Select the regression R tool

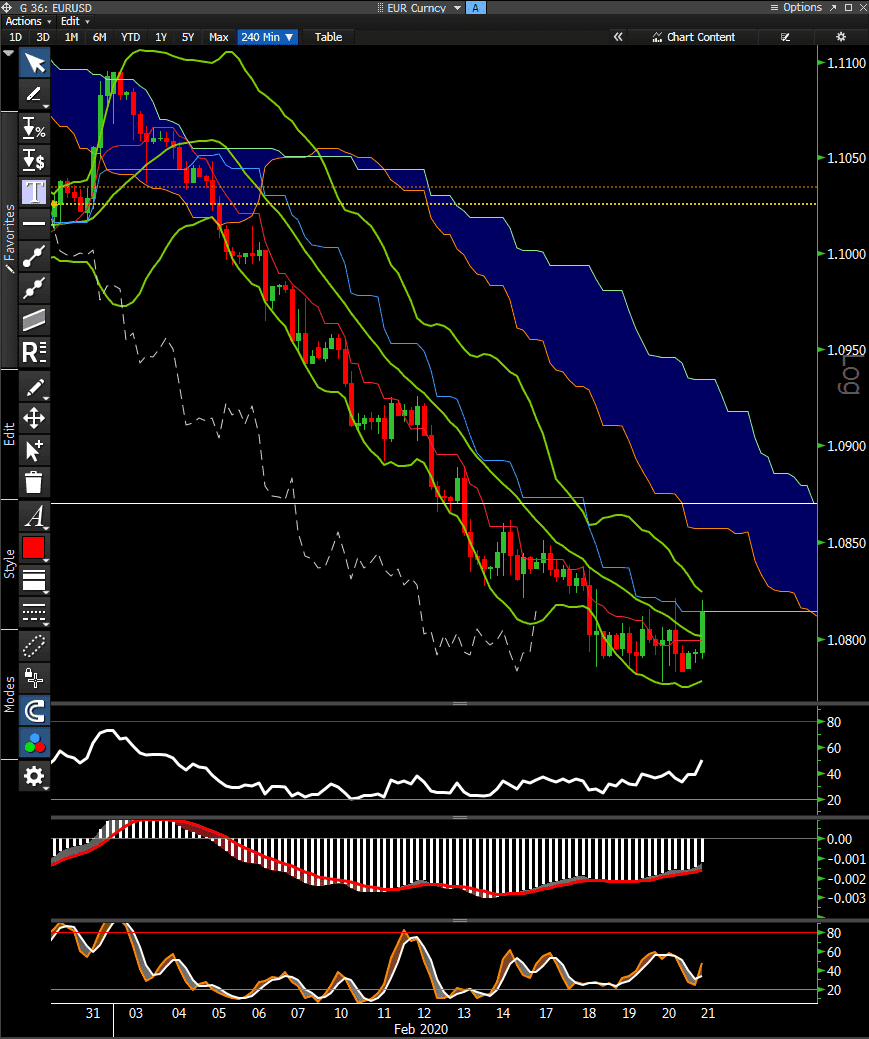tap(34, 352)
